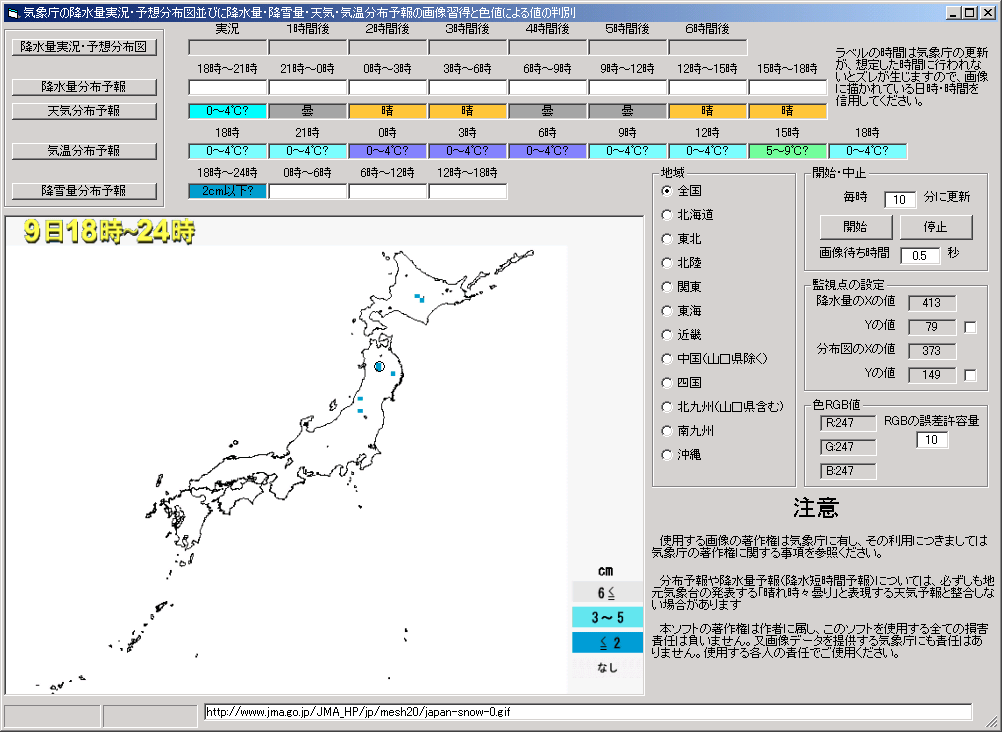Start monitoring with the 開始 button

click(856, 226)
